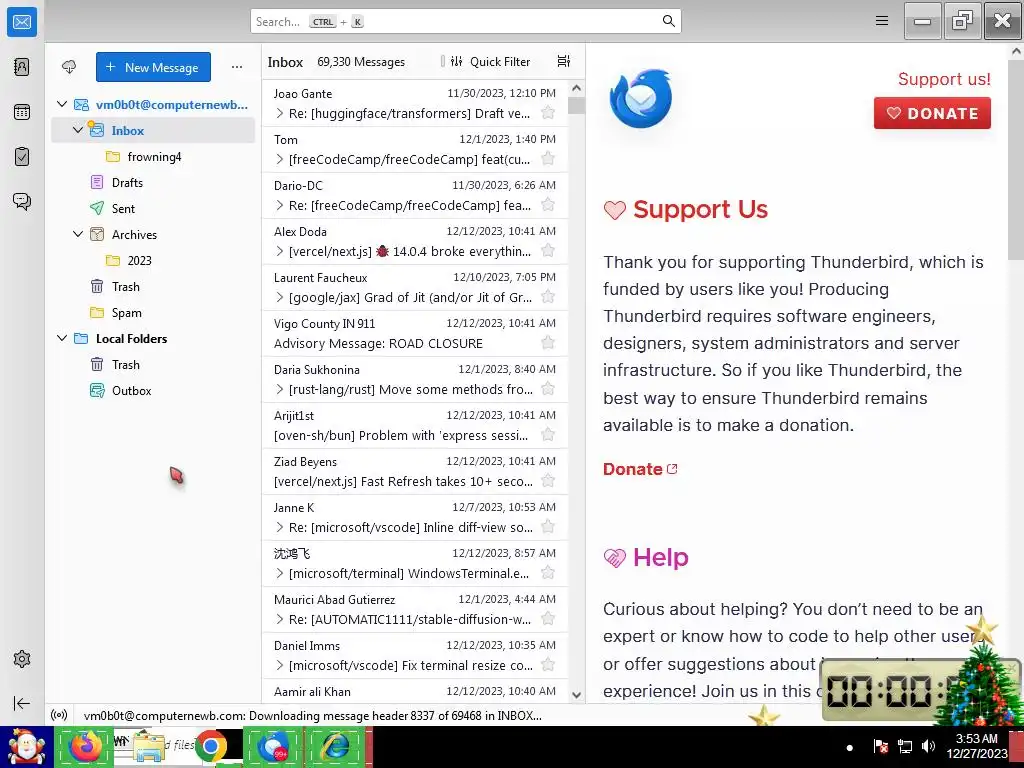Open the Mail space icon
The height and width of the screenshot is (768, 1024).
22,22
